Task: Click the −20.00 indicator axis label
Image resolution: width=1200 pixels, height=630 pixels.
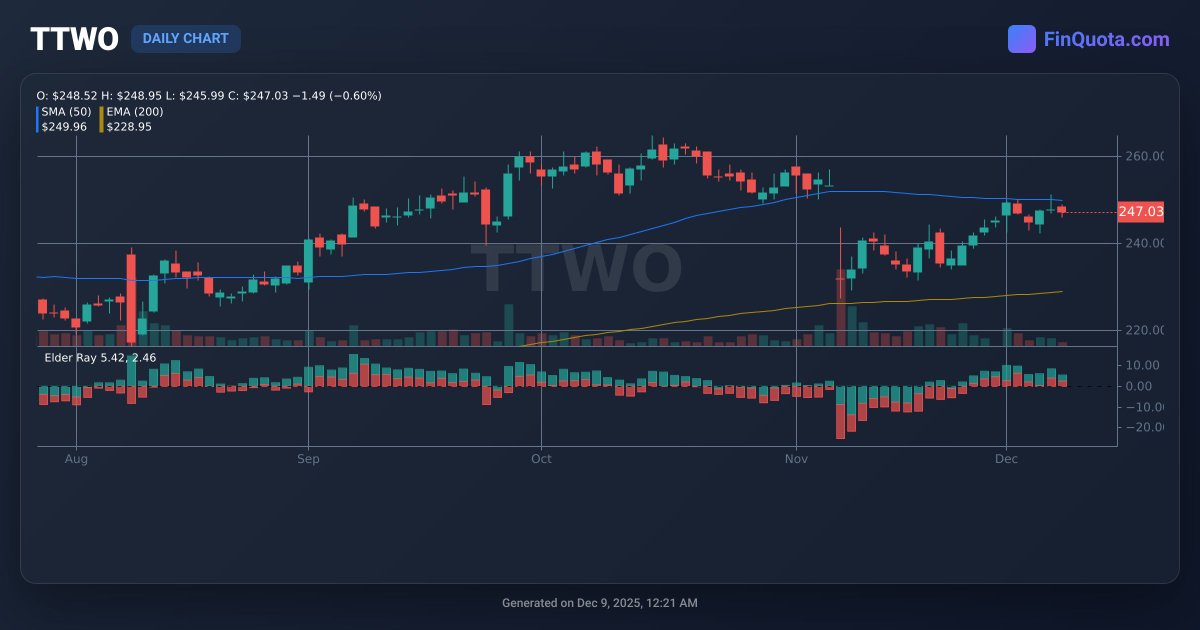Action: pyautogui.click(x=1143, y=427)
